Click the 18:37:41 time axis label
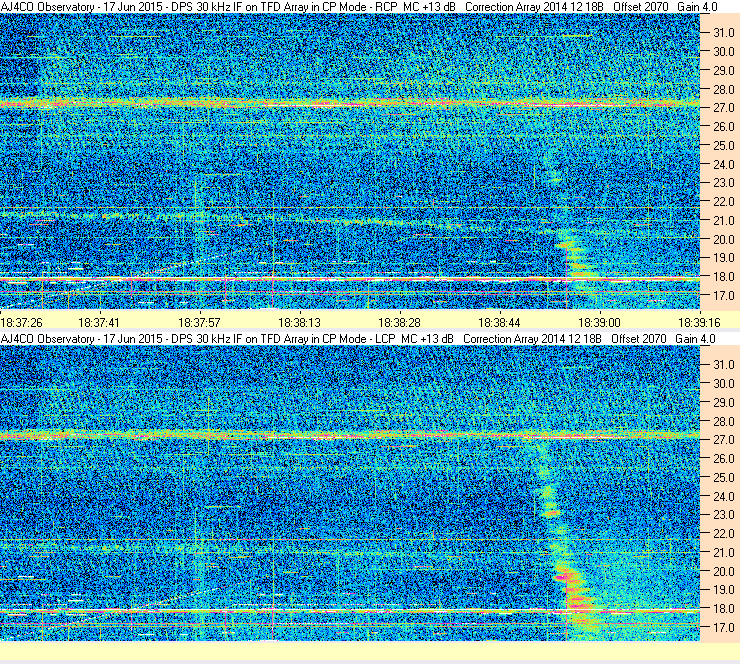 pyautogui.click(x=99, y=323)
